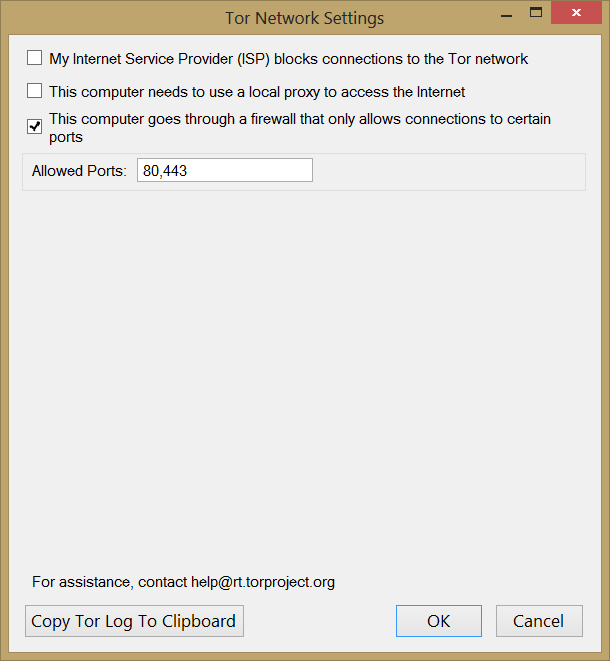Screen dimensions: 610x661
Task: Cancel the Tor Network Settings dialog
Action: pyautogui.click(x=539, y=621)
